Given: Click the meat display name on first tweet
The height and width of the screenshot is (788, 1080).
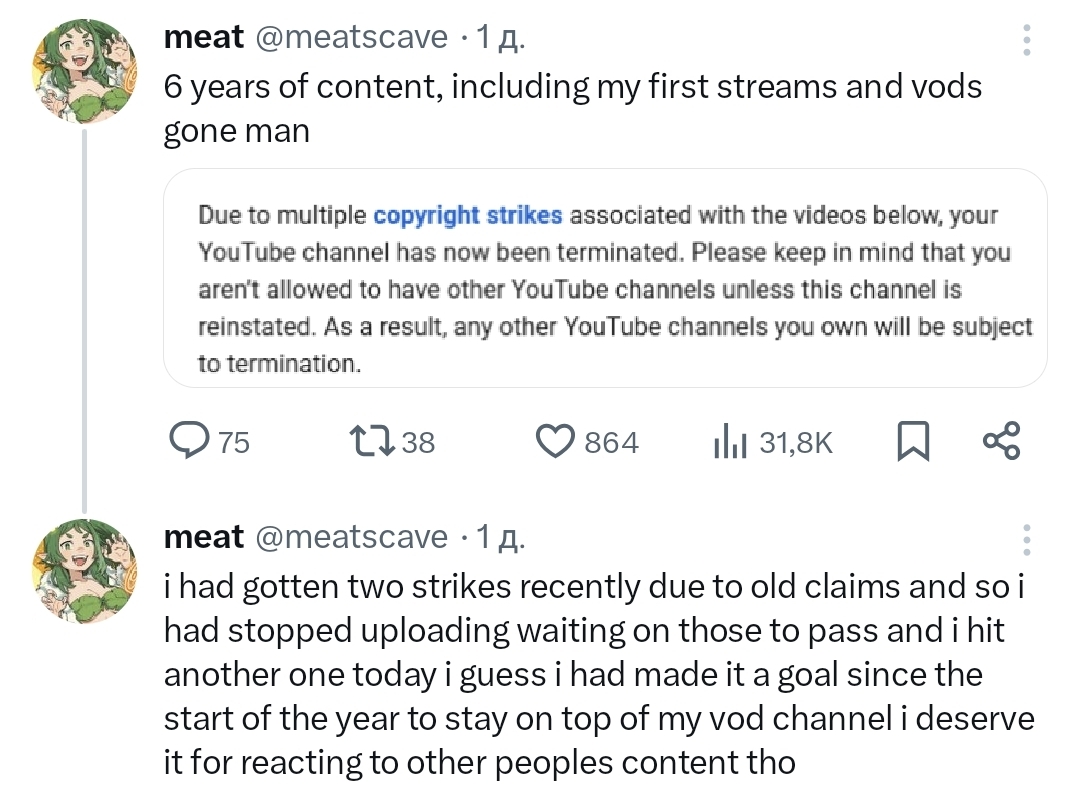Looking at the screenshot, I should tap(204, 37).
